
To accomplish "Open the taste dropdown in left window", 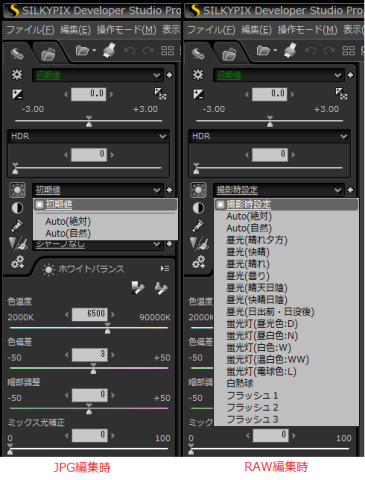I will 98,75.
